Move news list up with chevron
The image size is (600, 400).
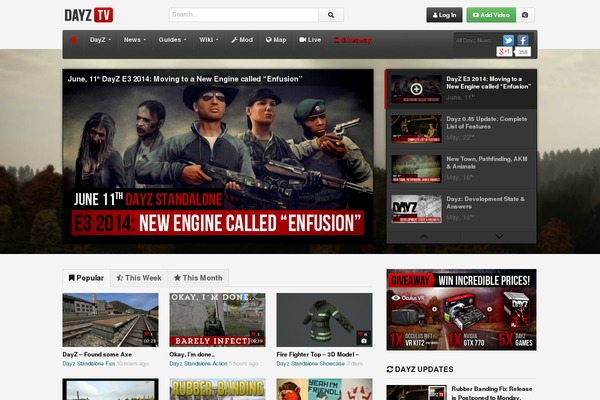(424, 237)
